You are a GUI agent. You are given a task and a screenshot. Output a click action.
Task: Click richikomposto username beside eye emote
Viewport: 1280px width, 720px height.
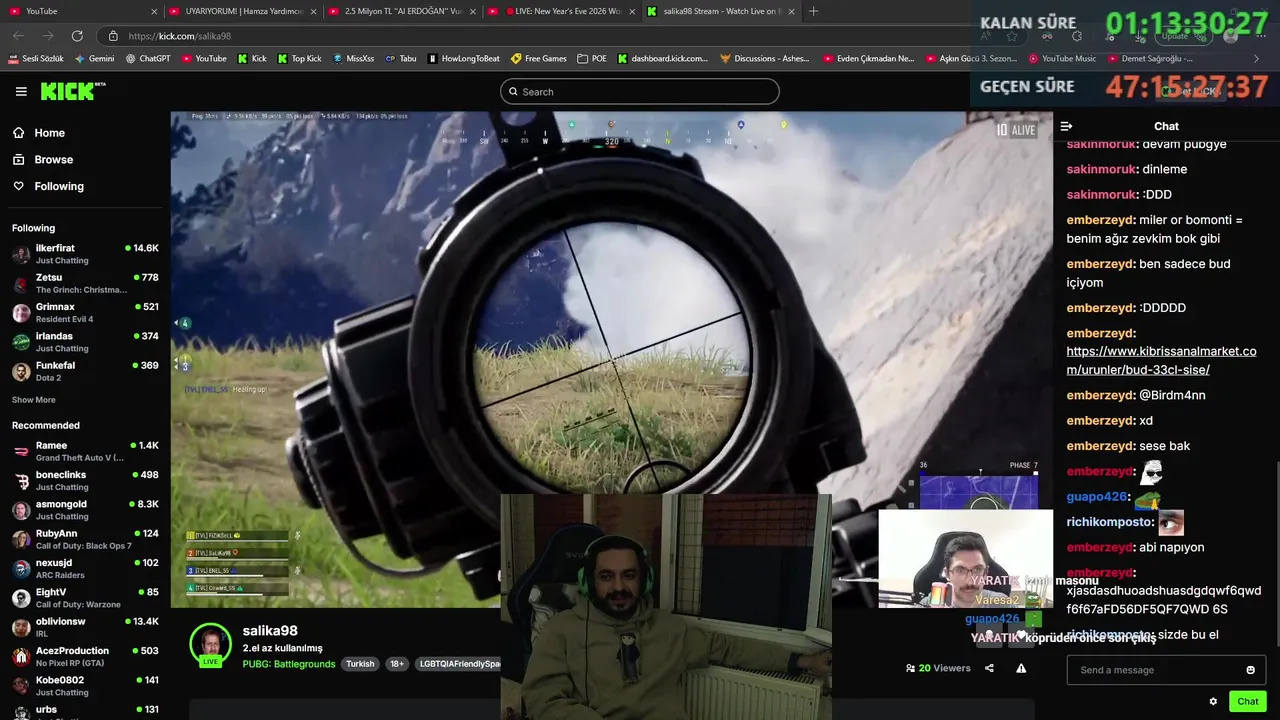[x=1110, y=522]
